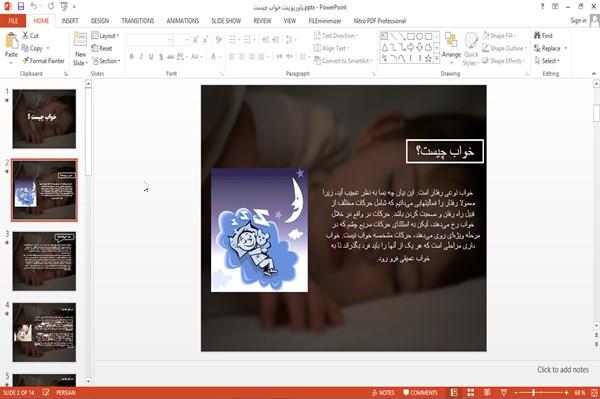This screenshot has width=600, height=399.
Task: Open the Layout dropdown
Action: (x=105, y=36)
